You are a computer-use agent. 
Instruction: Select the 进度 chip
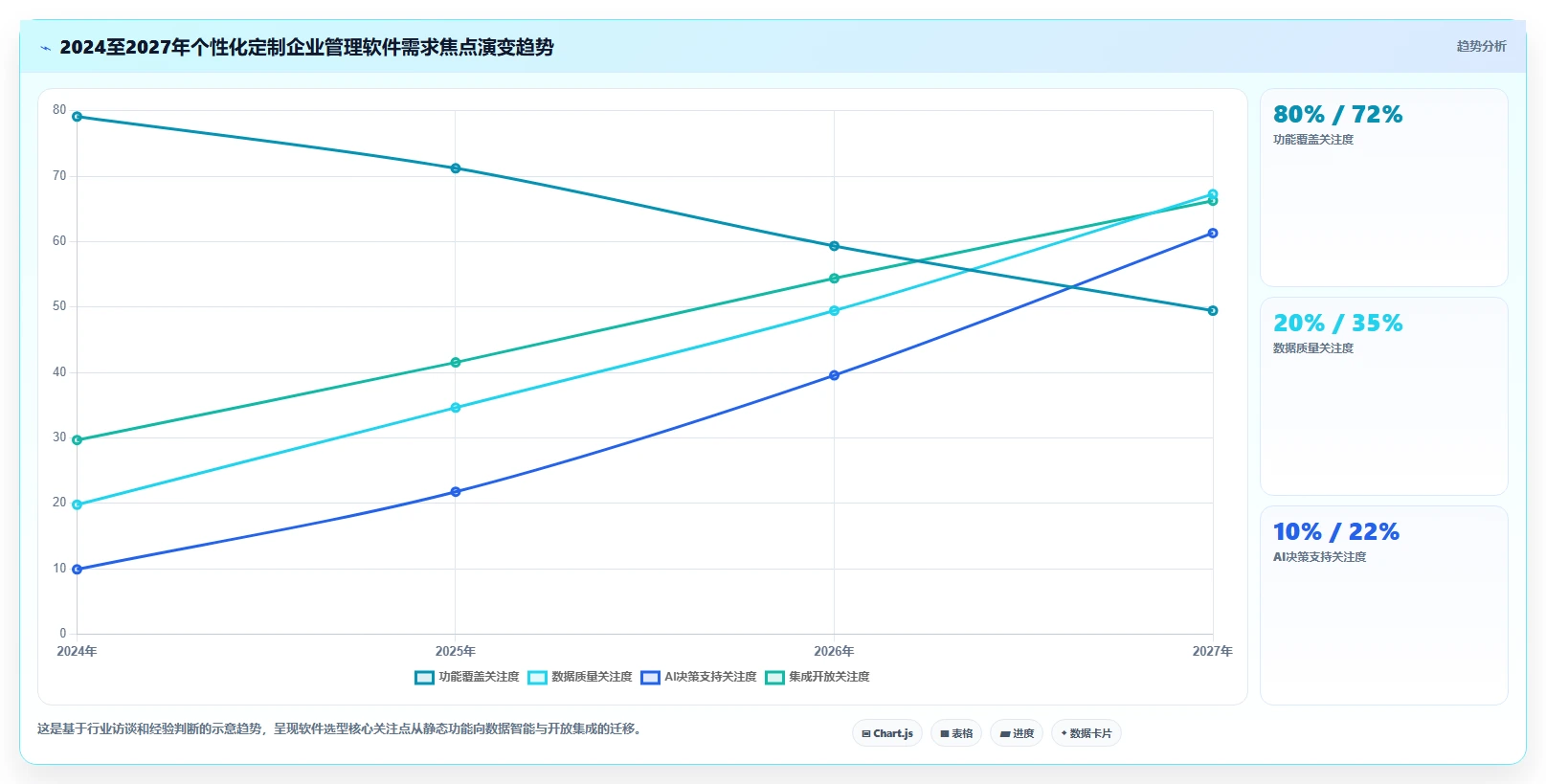(1017, 733)
